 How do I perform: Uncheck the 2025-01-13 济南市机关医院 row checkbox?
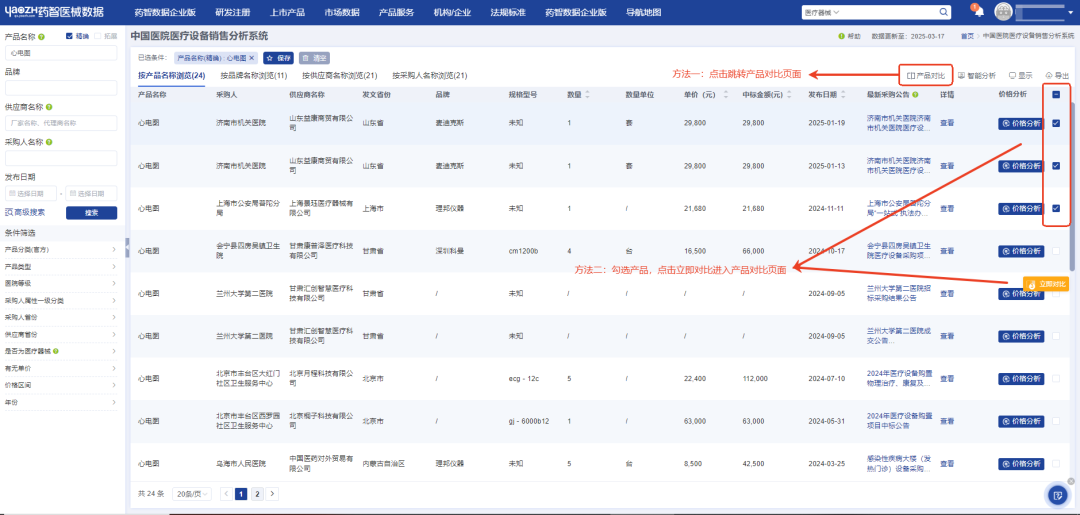(1056, 166)
